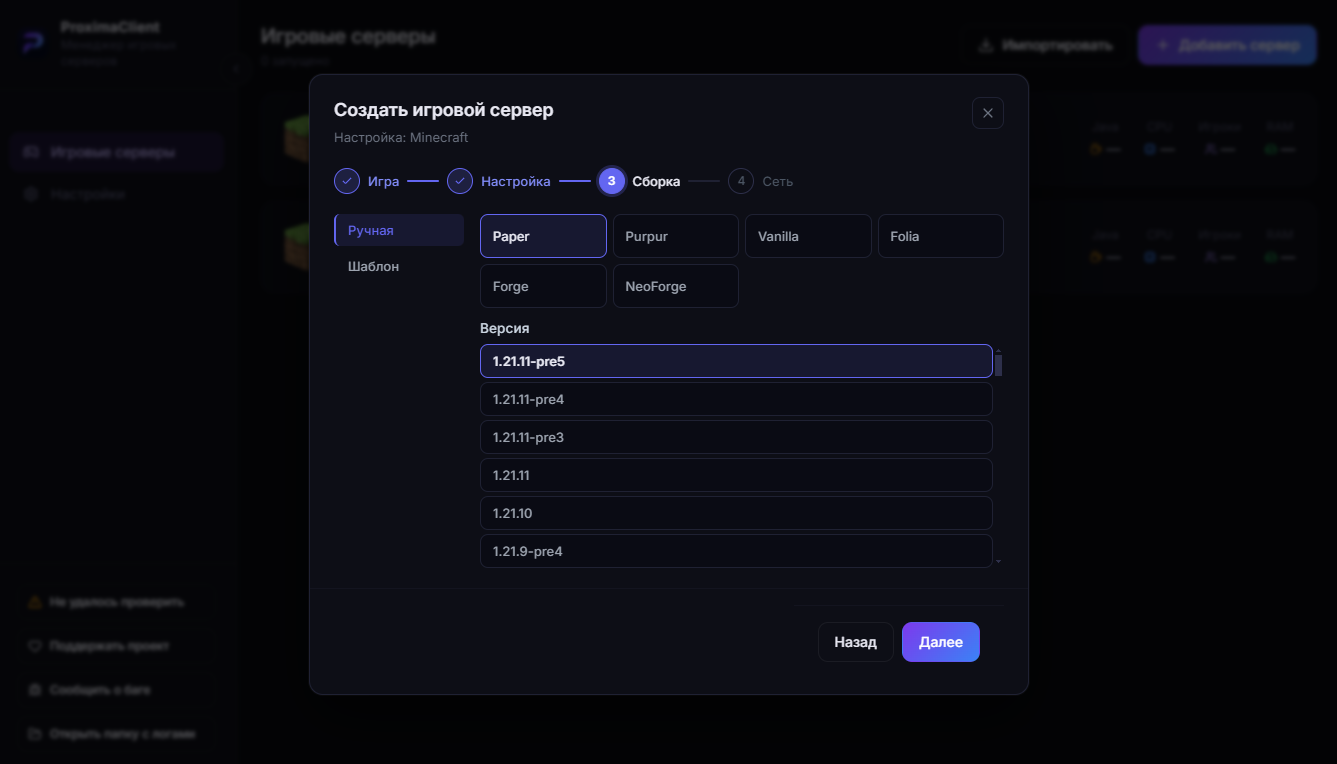This screenshot has width=1337, height=764.
Task: Select version 1.21.11-pre4 from the list
Action: [x=736, y=399]
